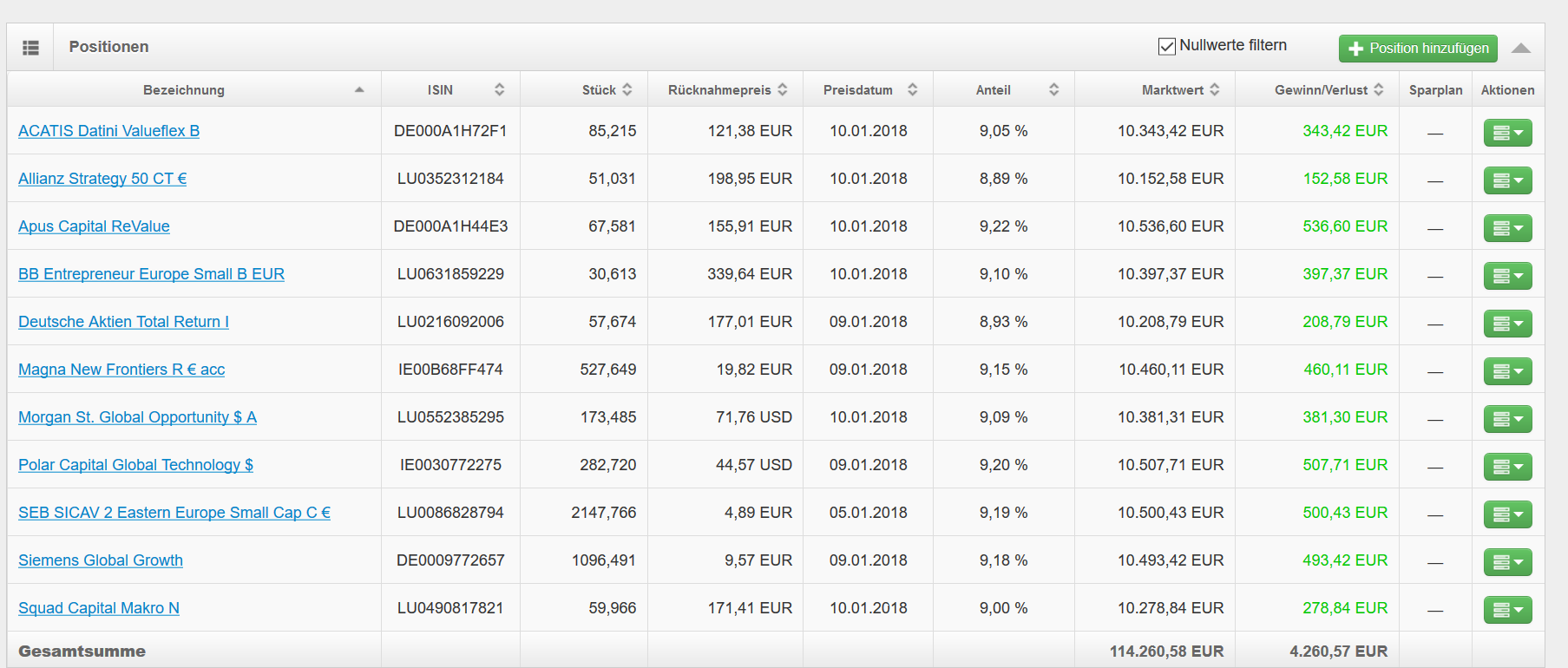Screen dimensions: 1568x668
Task: Open actions dropdown for Apus Capital ReValue
Action: [x=1507, y=228]
